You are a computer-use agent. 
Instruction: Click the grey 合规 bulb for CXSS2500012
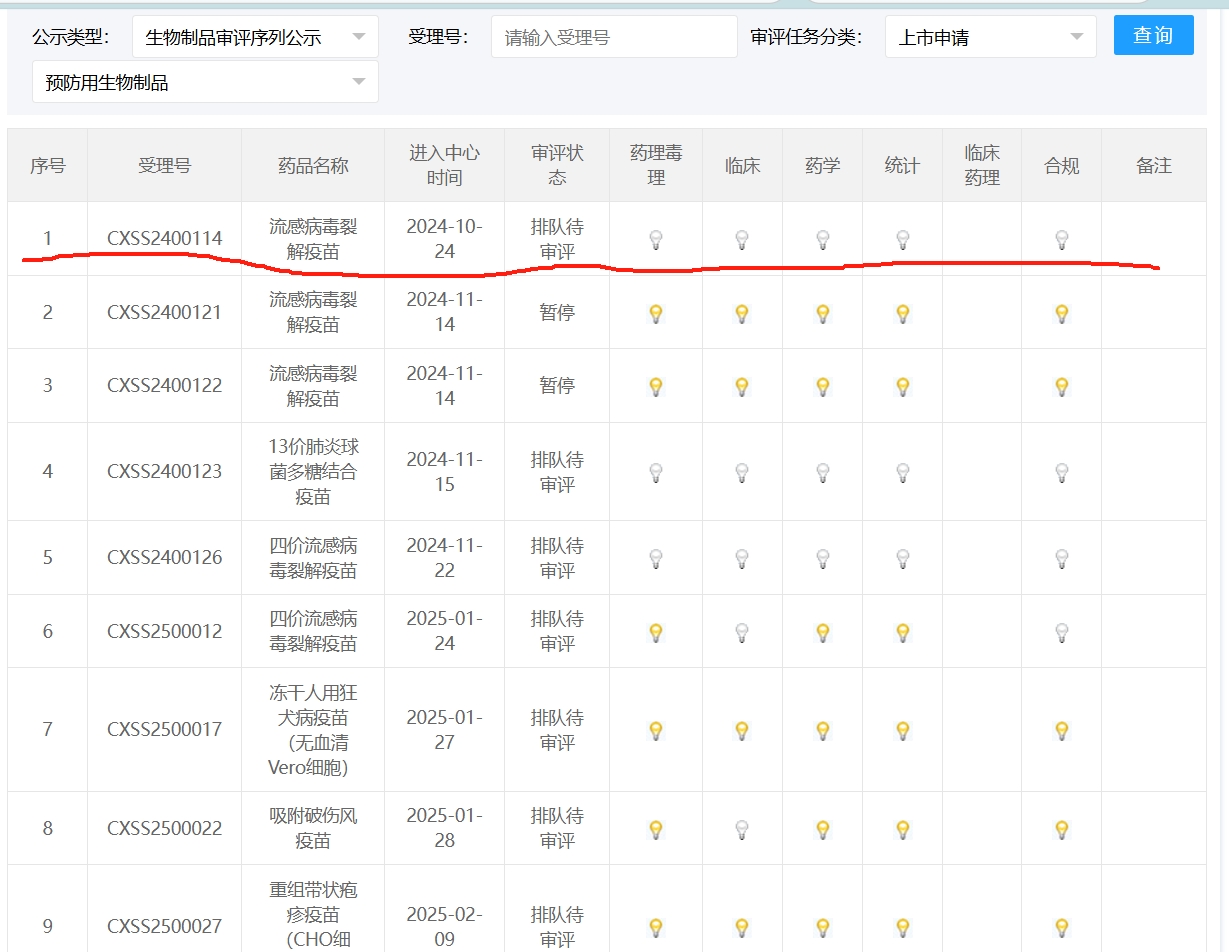1062,632
